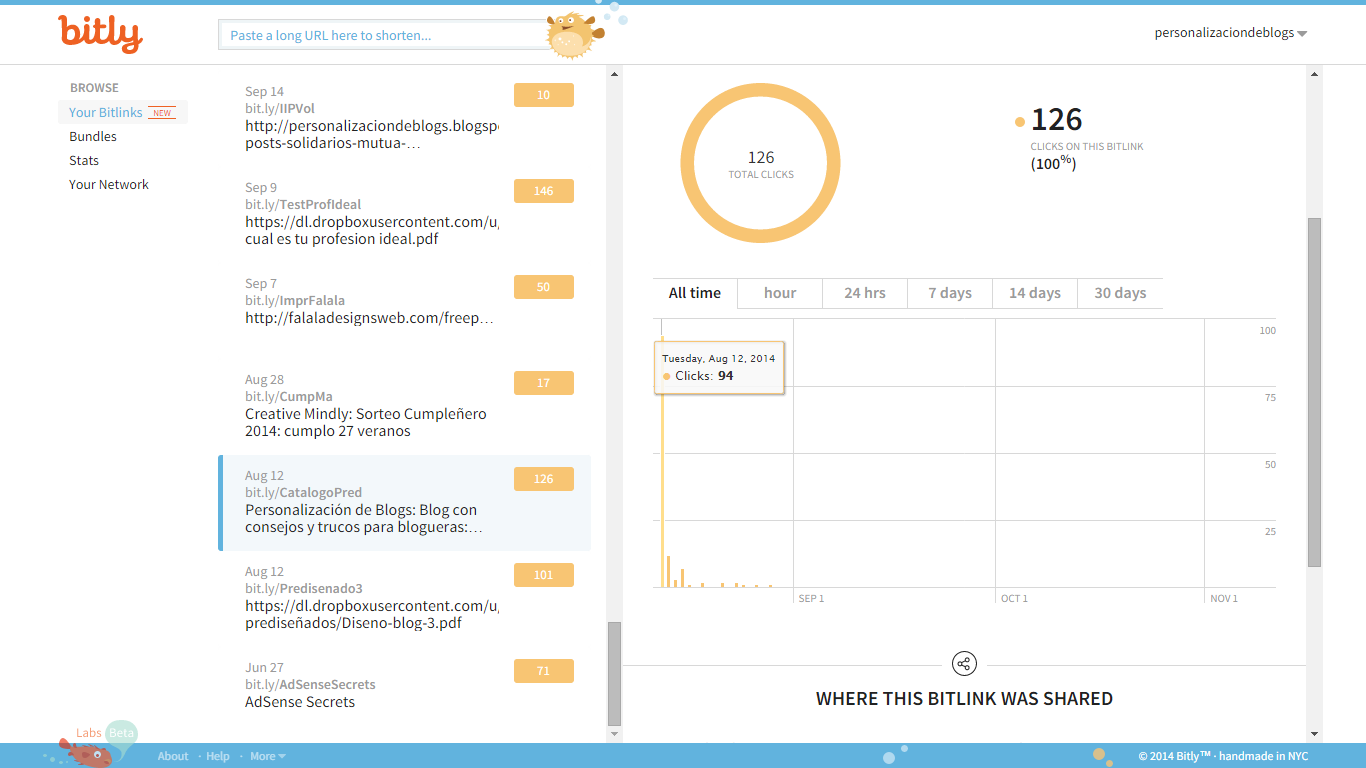Select the bit.ly/AdSenseSecrets short link
Image resolution: width=1366 pixels, height=768 pixels.
point(310,684)
